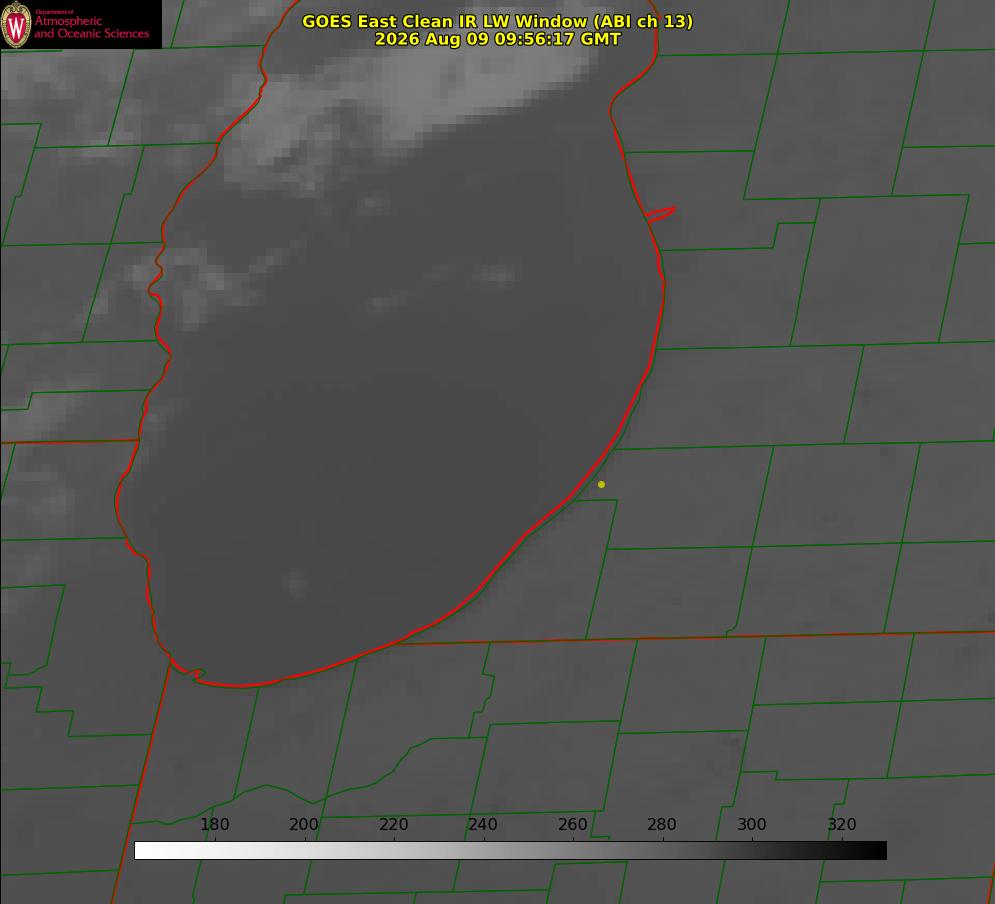
Task: Click the 280 colorbar label
Action: (x=662, y=824)
